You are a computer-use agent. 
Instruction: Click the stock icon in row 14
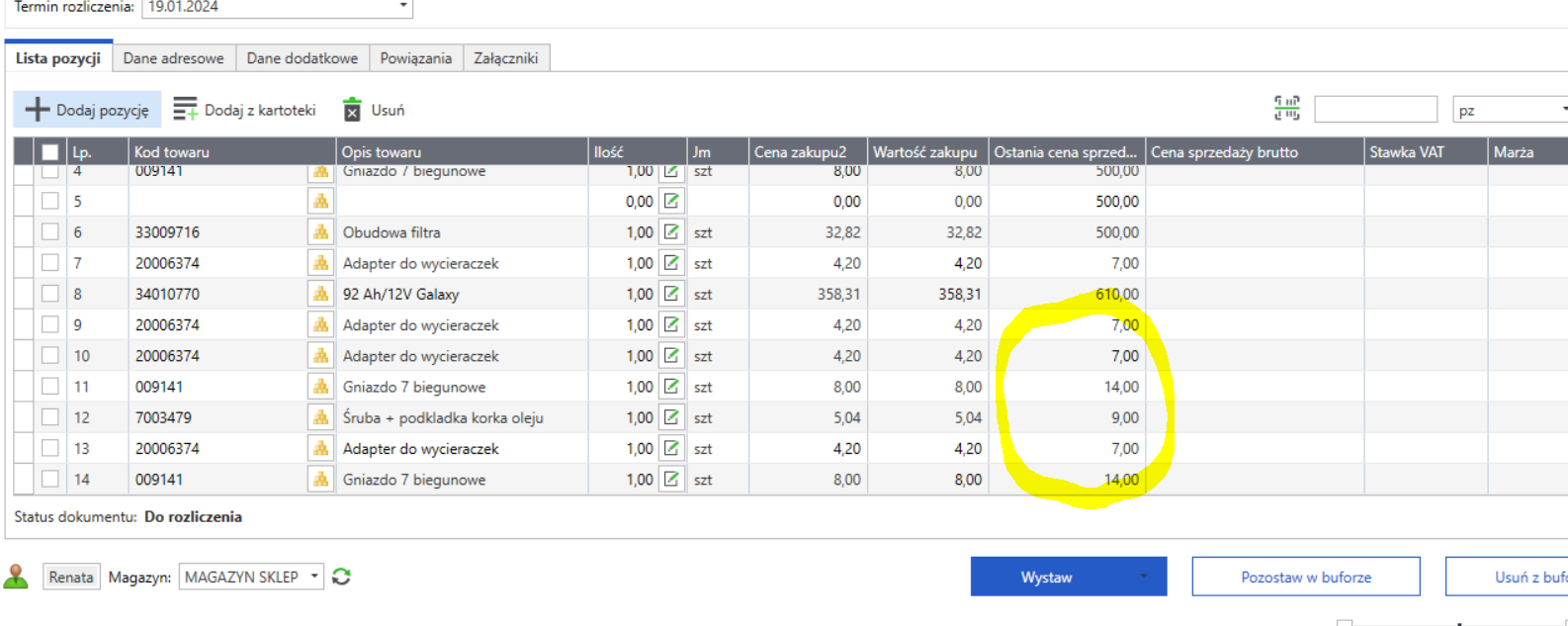click(x=320, y=480)
